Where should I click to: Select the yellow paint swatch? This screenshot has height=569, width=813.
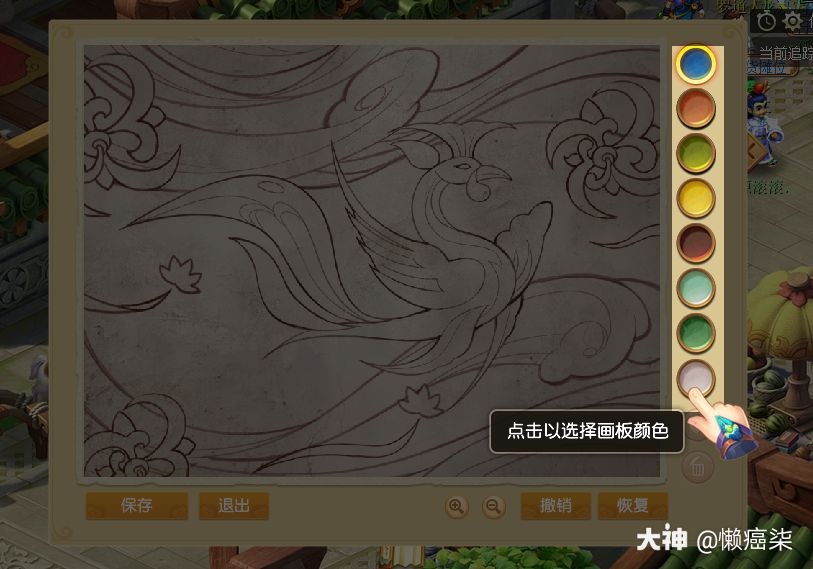tap(696, 198)
